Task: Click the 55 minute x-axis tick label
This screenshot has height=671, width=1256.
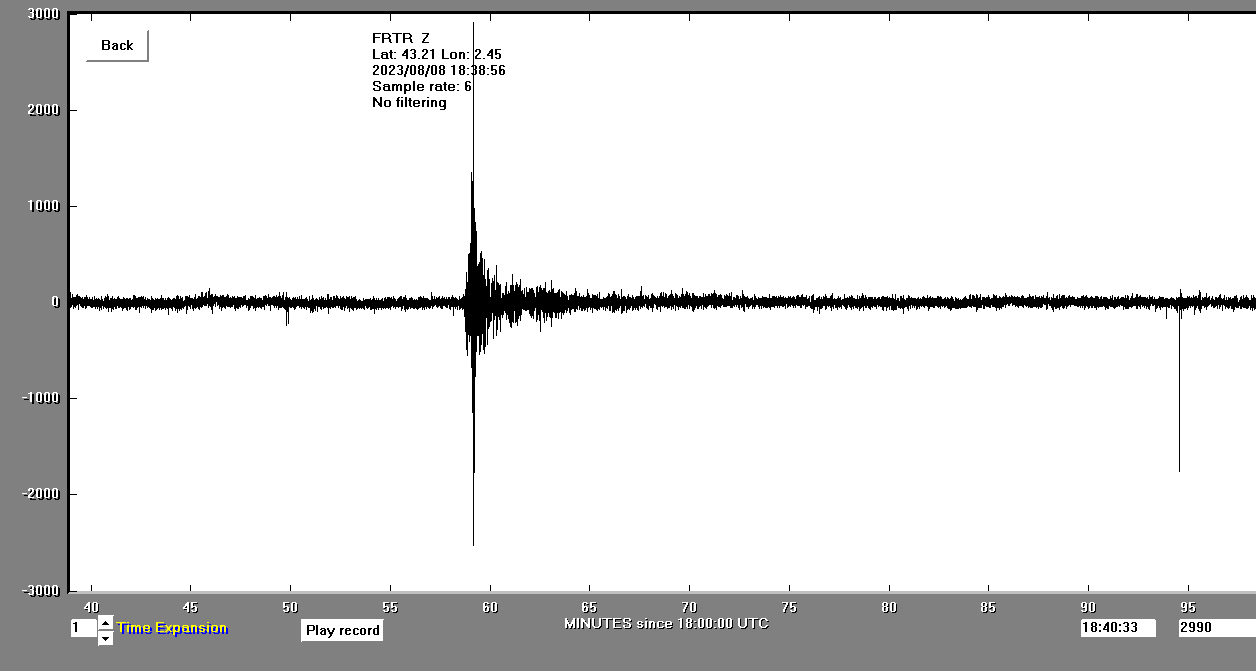Action: point(390,607)
